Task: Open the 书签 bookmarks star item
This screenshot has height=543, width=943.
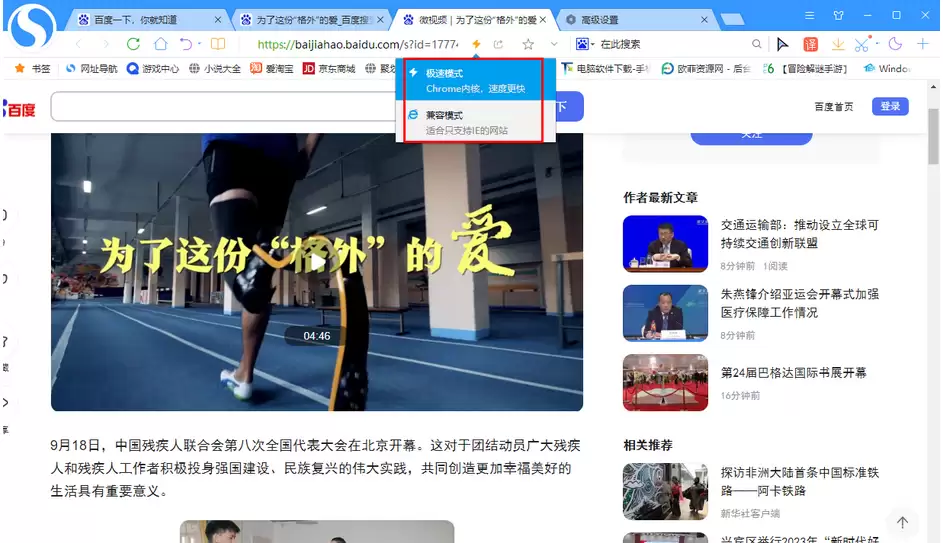Action: [32, 69]
